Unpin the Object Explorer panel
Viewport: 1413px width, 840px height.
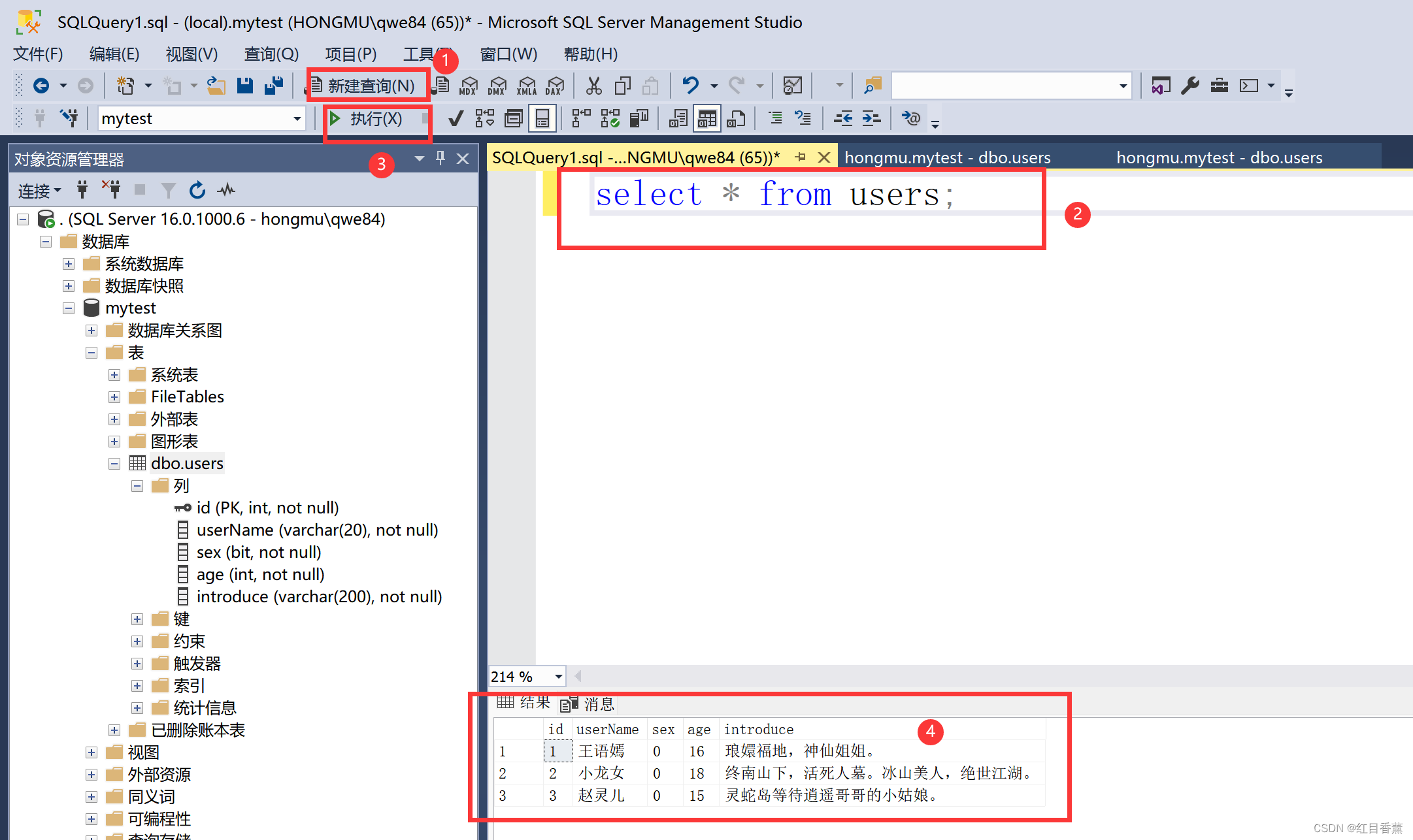click(x=441, y=158)
